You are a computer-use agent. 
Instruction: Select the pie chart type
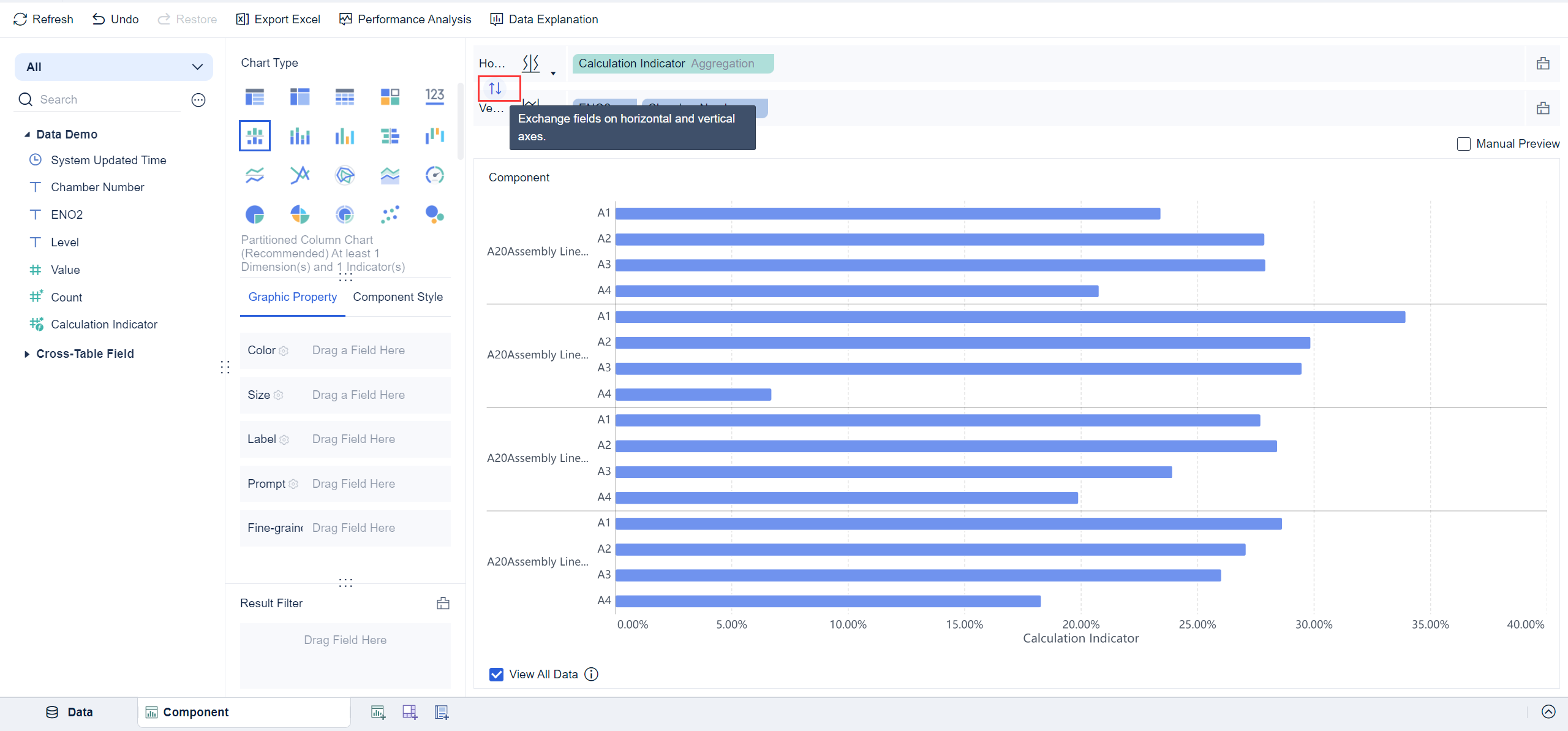(x=255, y=214)
